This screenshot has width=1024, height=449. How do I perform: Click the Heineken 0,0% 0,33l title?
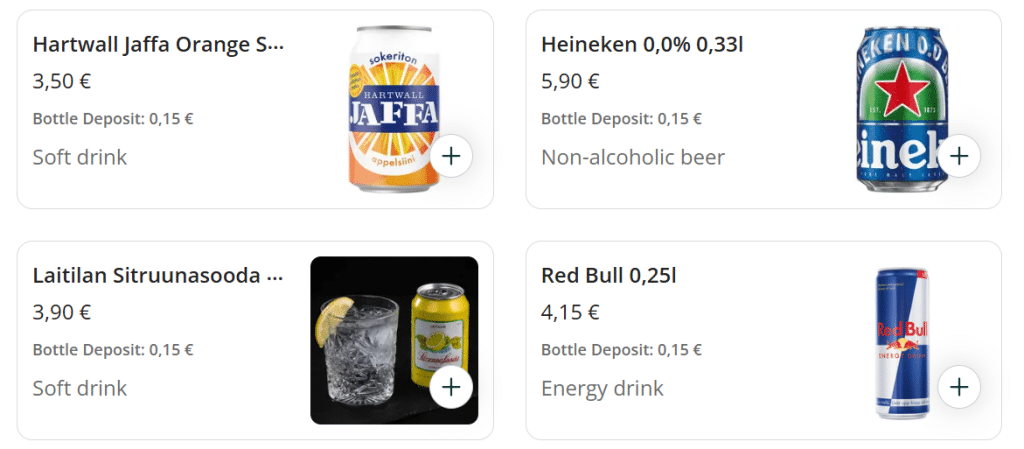[x=641, y=45]
